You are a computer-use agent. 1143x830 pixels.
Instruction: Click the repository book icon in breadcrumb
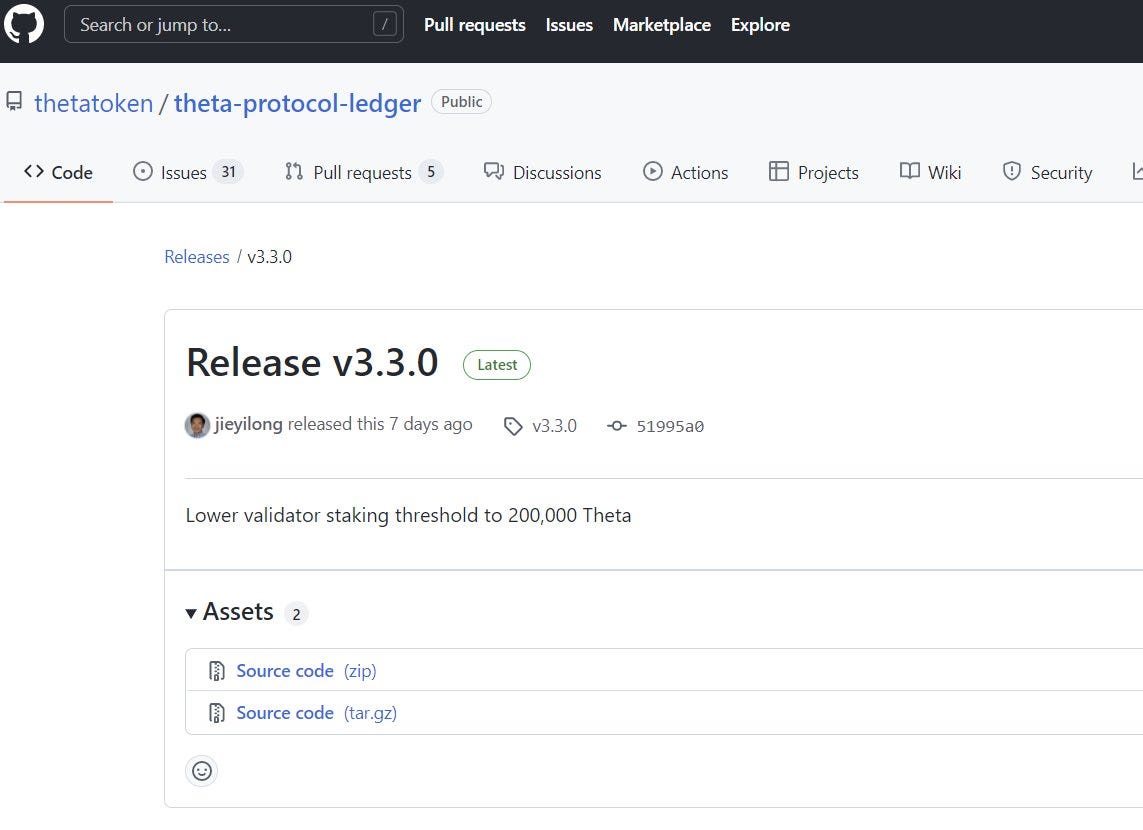click(13, 100)
